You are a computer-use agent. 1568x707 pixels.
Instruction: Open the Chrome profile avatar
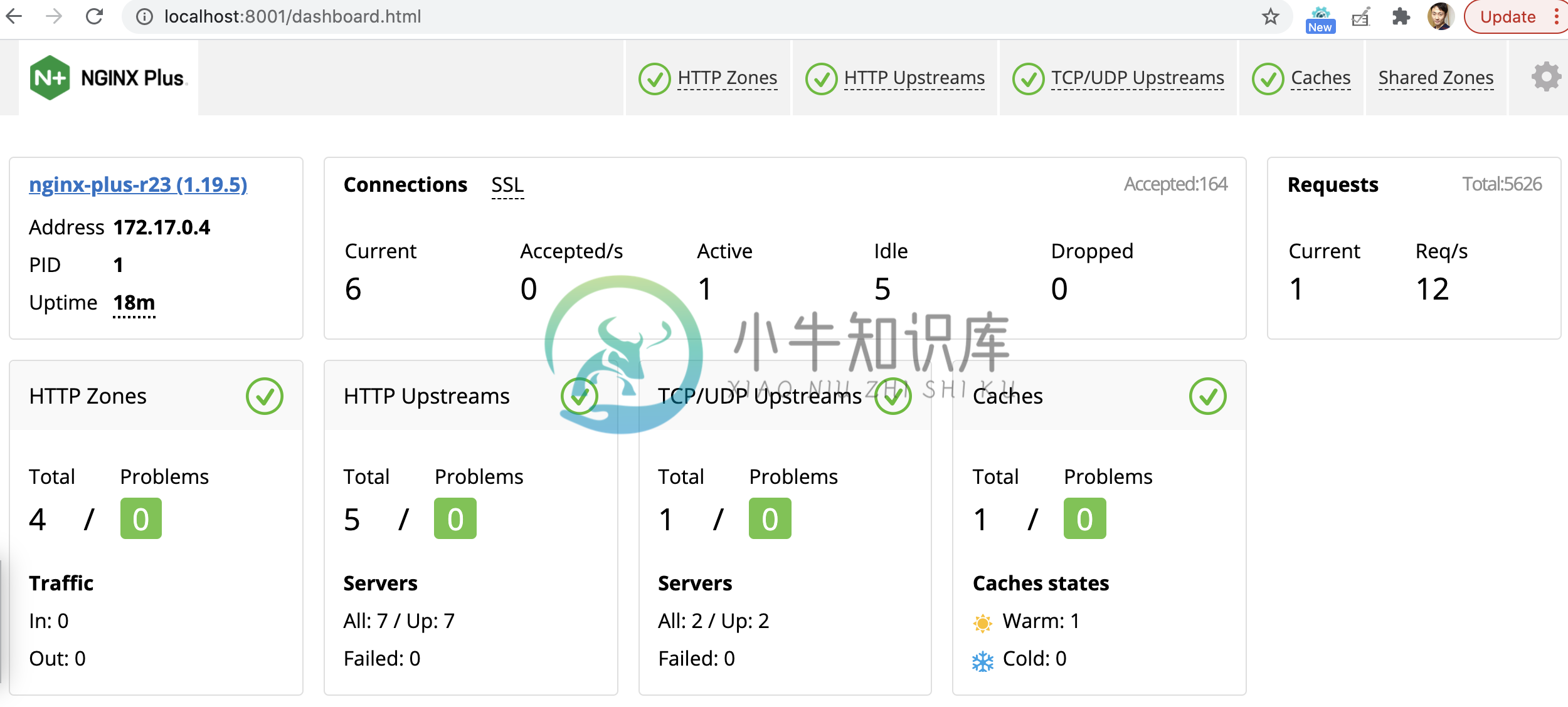click(1441, 16)
